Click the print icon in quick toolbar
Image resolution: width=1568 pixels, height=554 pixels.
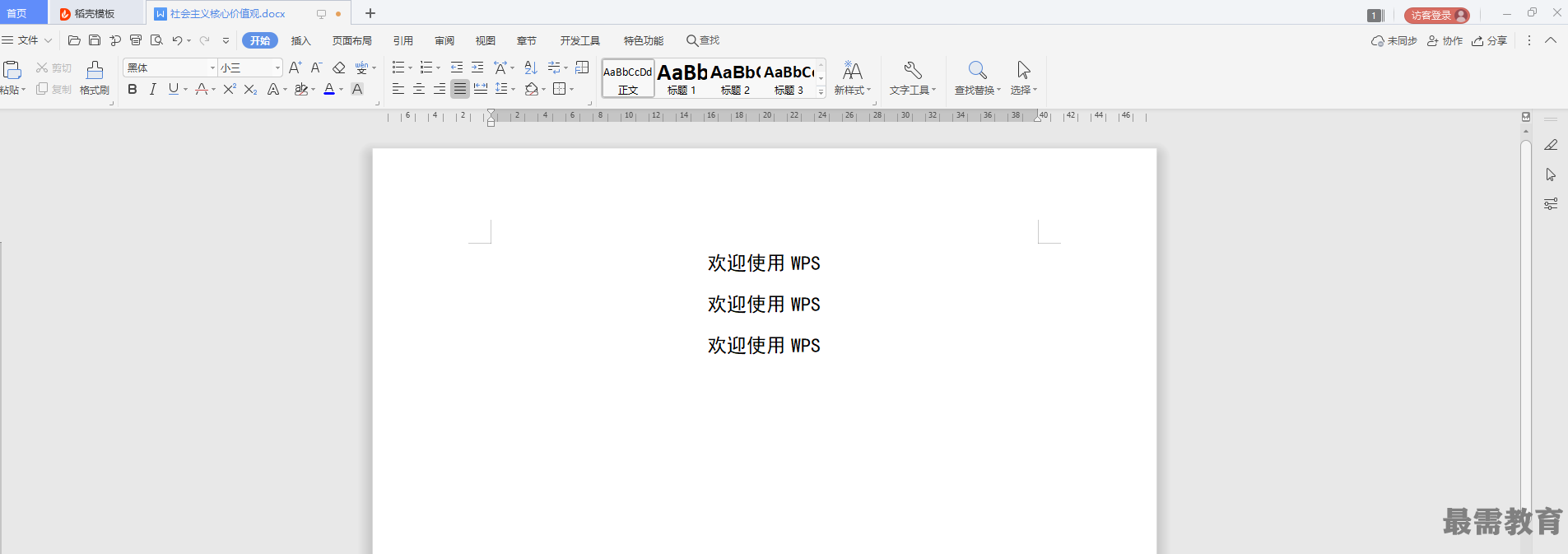pyautogui.click(x=136, y=40)
